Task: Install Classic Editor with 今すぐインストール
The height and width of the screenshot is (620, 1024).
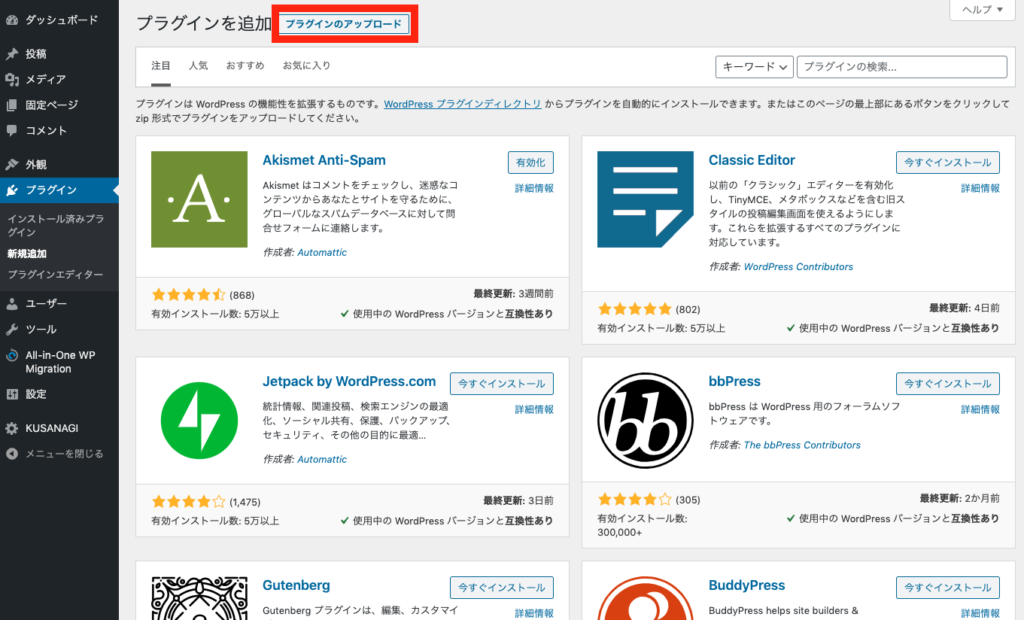Action: pyautogui.click(x=947, y=163)
